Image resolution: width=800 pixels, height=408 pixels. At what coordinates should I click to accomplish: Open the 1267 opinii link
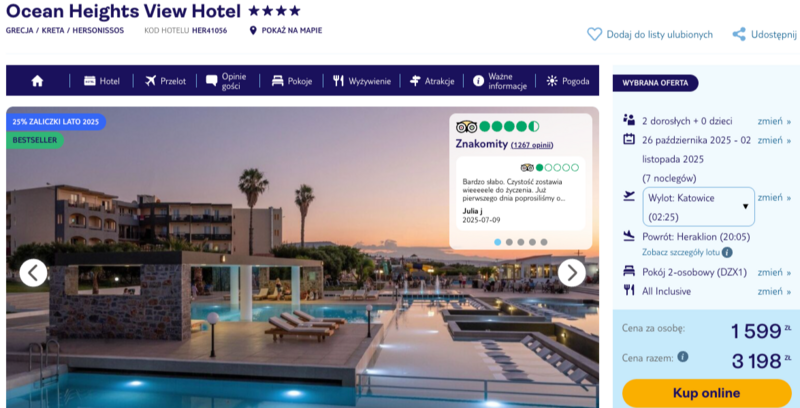[532, 145]
